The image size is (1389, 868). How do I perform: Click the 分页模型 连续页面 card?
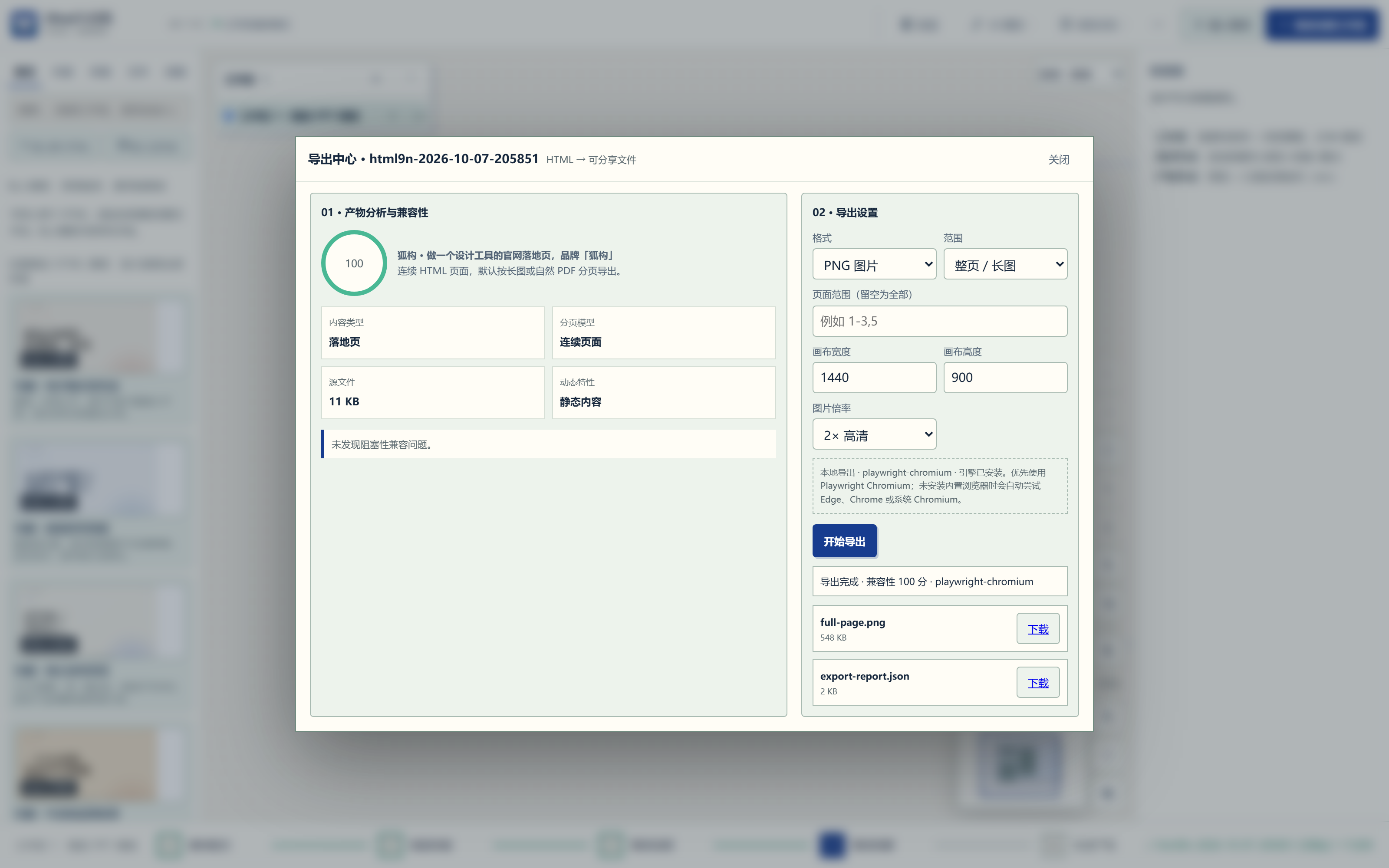[x=664, y=333]
